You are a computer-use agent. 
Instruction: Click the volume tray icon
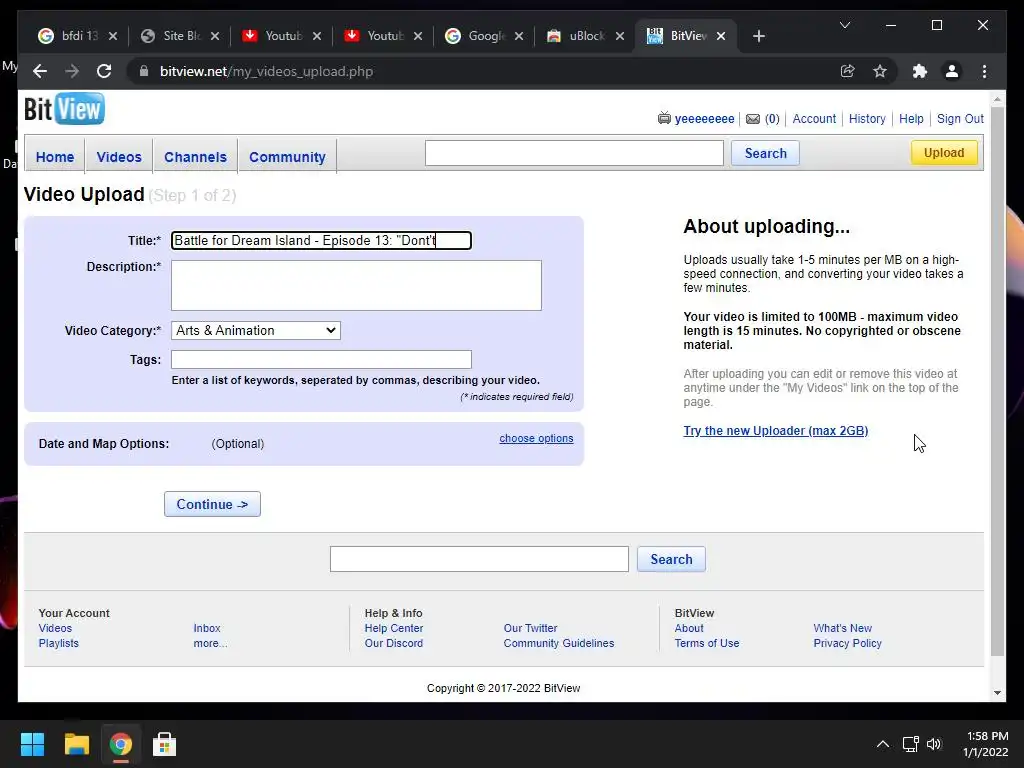pyautogui.click(x=935, y=744)
